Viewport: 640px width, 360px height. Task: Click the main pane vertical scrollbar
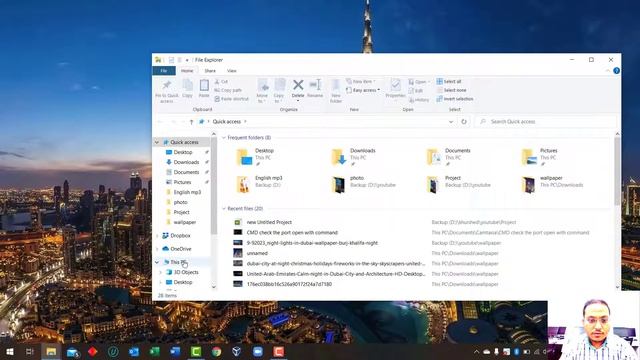coord(617,171)
